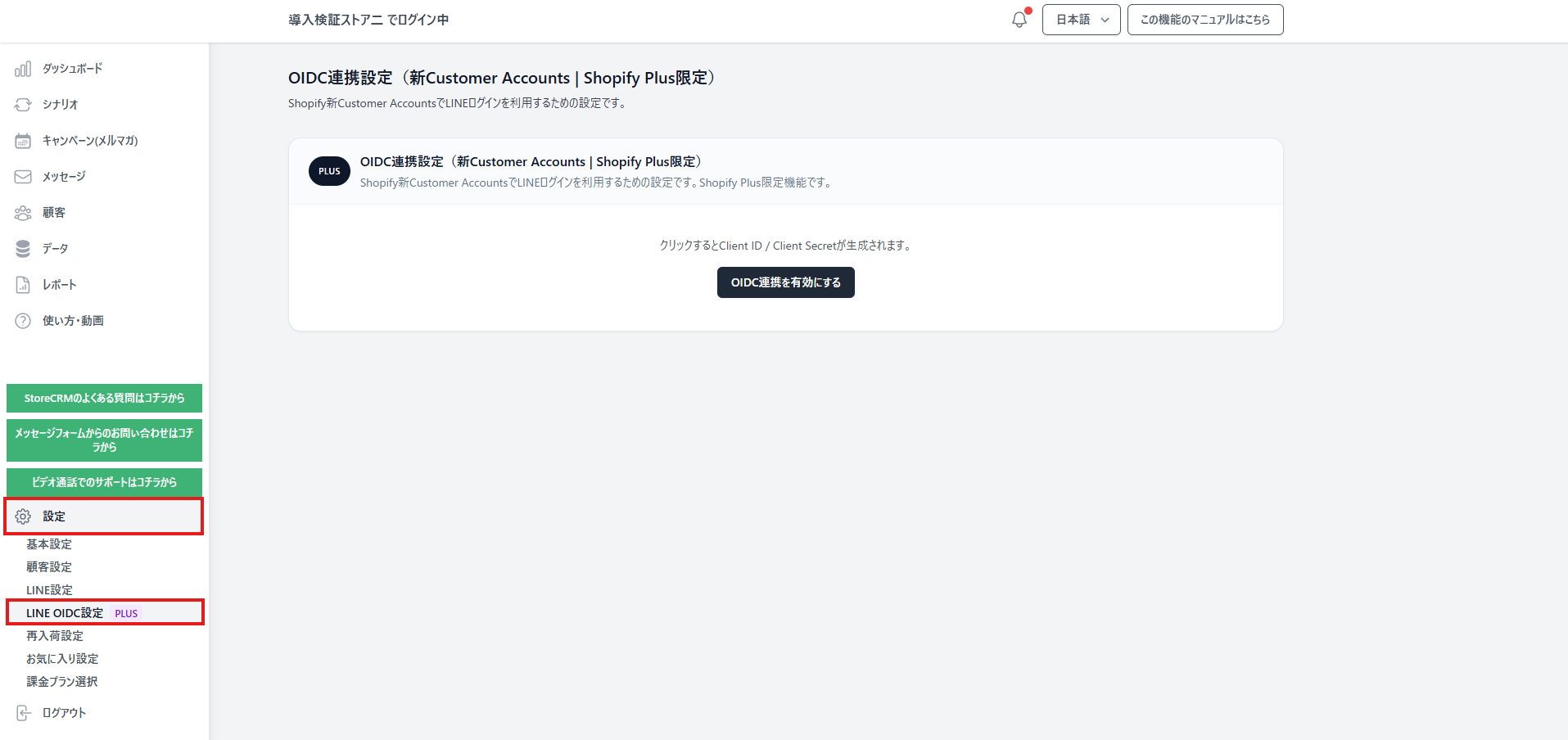The image size is (1568, 740).
Task: Open the StoreCRM FAQ green button
Action: [104, 398]
